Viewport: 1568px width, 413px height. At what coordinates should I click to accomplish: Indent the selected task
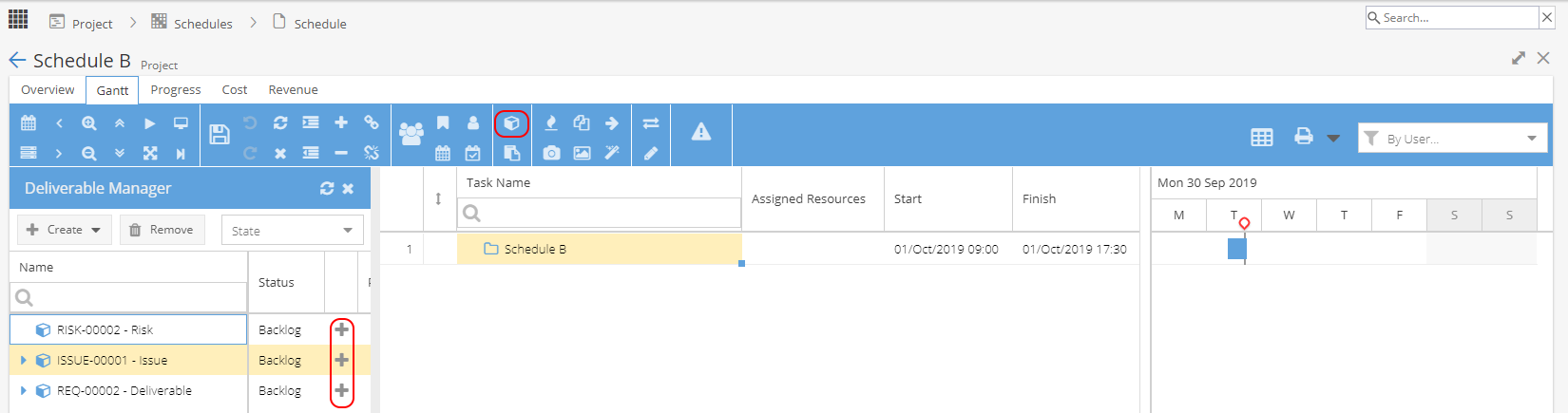click(x=311, y=122)
